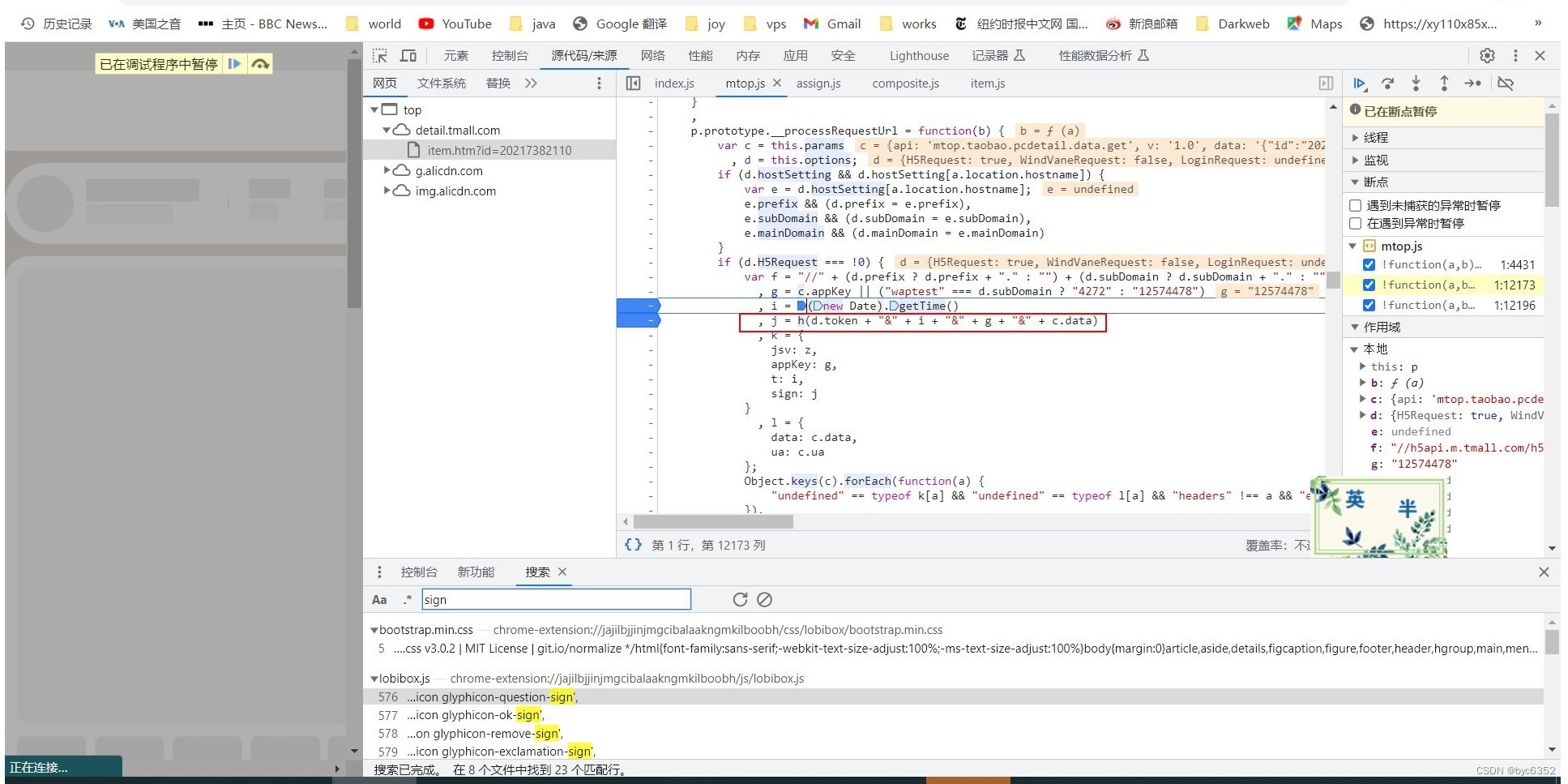Resume script execution in debugger toolbar

point(1360,84)
